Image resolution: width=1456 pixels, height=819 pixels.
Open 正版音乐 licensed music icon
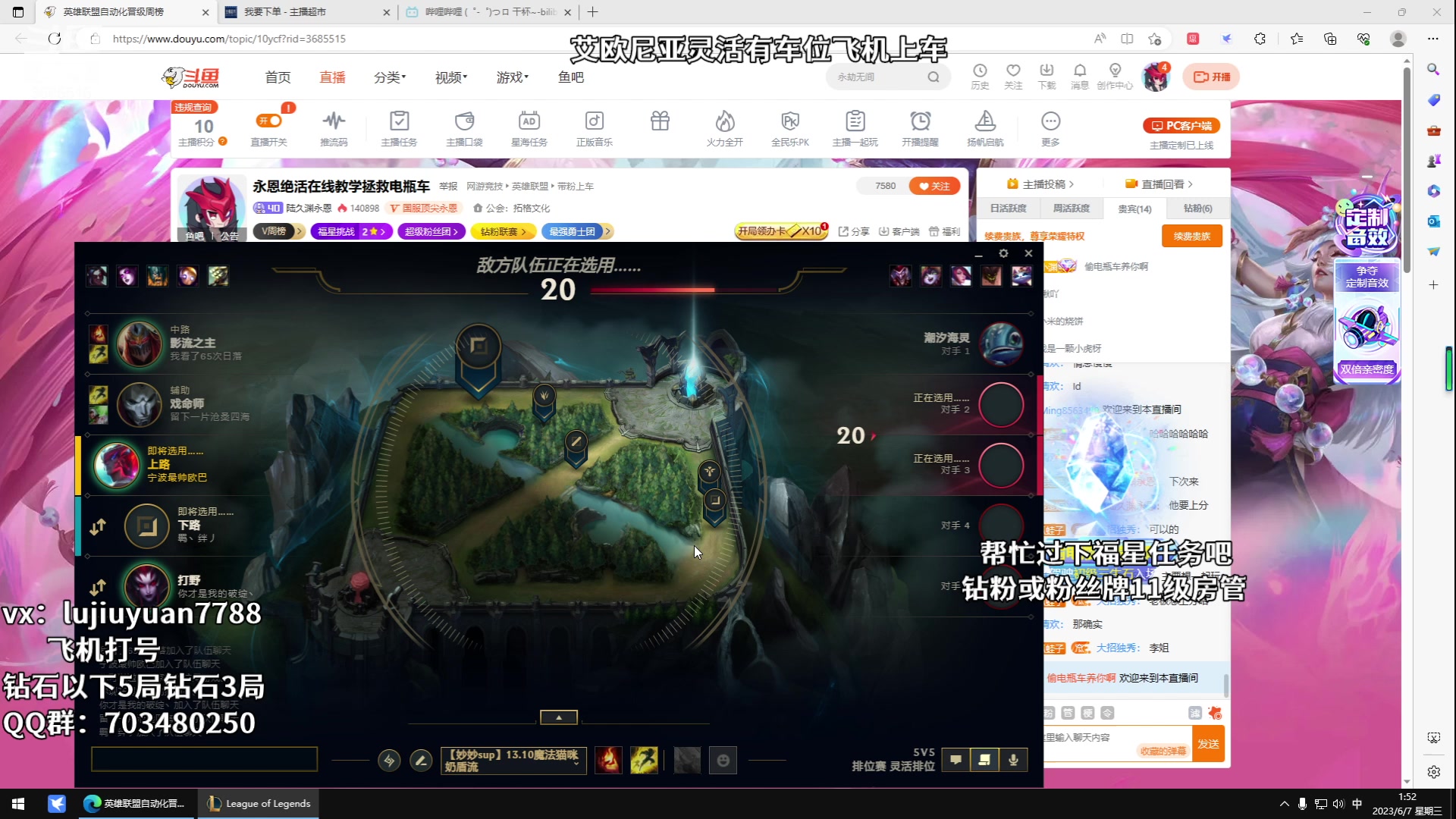click(x=595, y=127)
